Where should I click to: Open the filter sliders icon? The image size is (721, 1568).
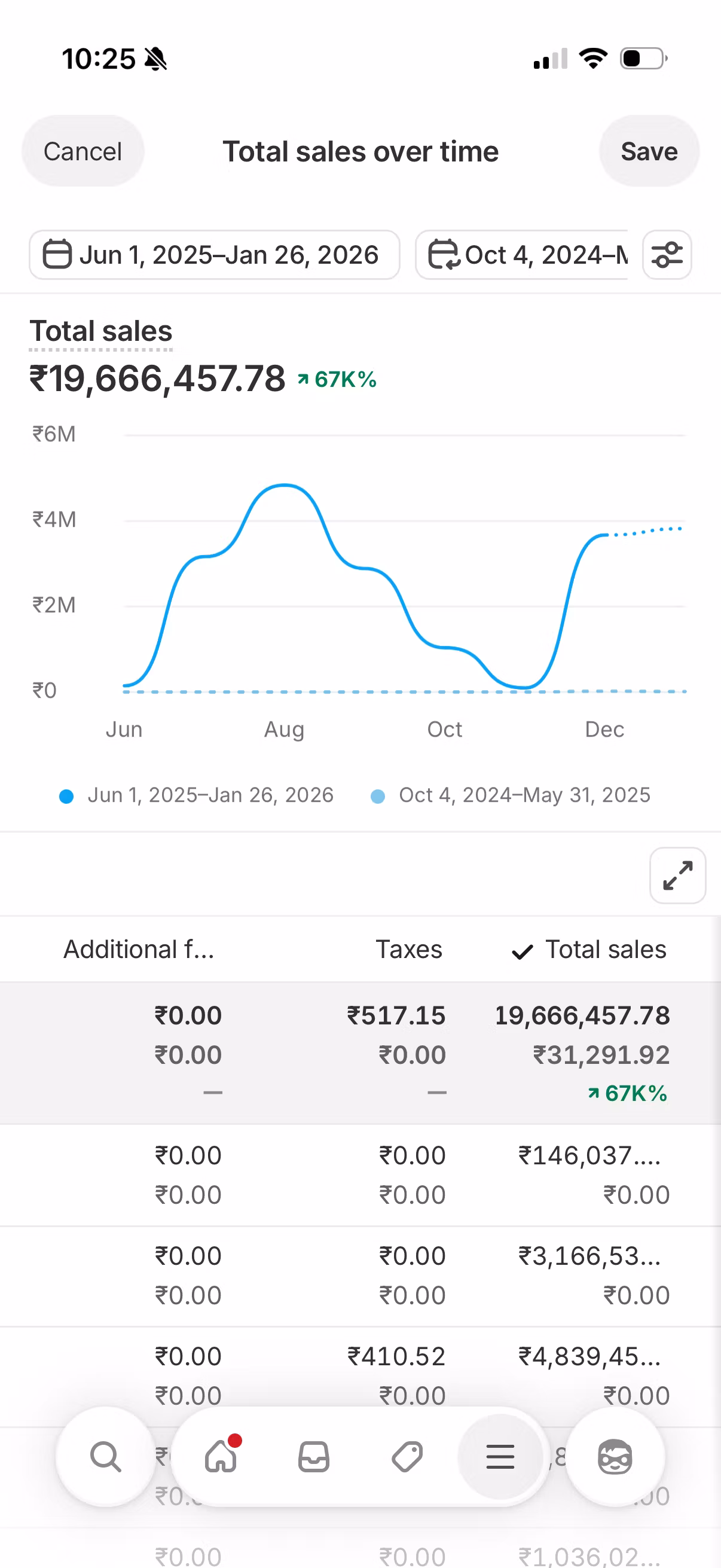[667, 254]
